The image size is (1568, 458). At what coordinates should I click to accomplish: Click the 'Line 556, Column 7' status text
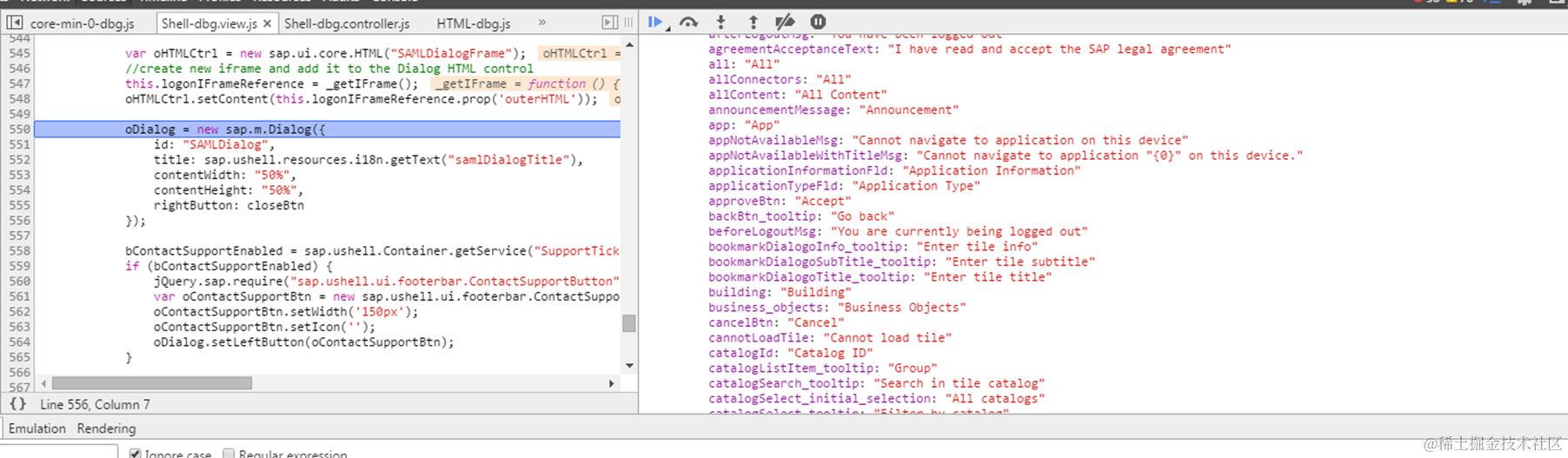coord(95,404)
